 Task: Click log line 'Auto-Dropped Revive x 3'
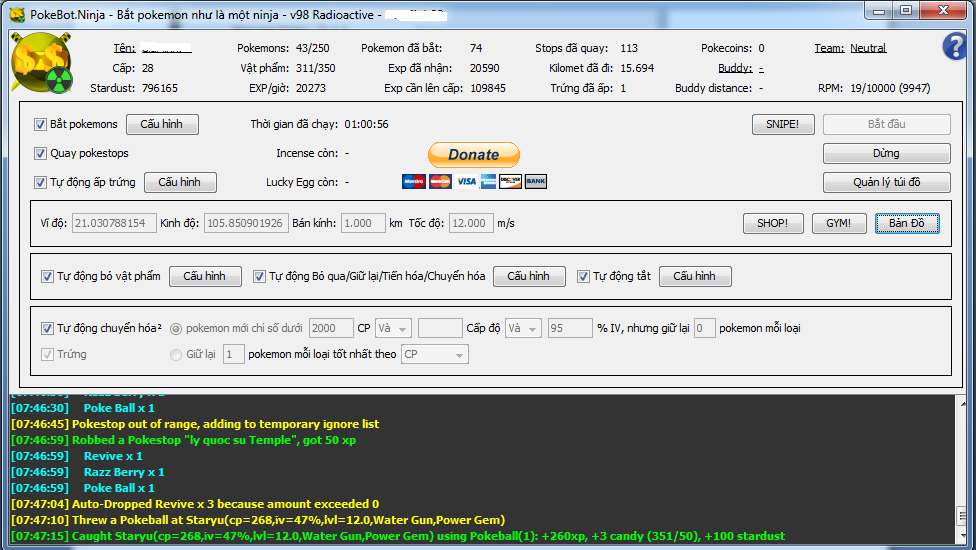195,504
